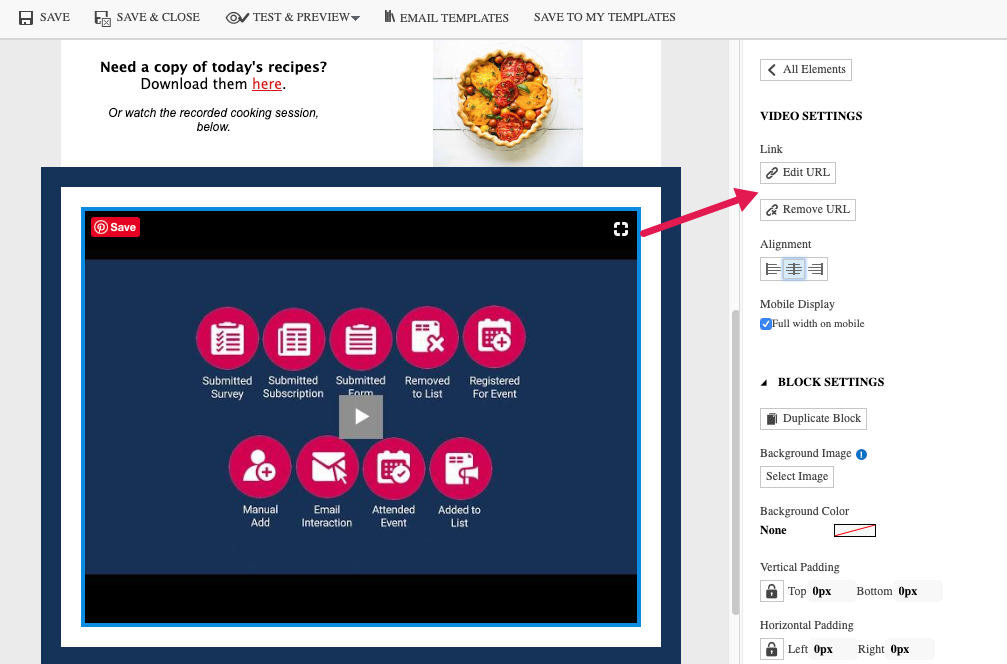The image size is (1007, 664).
Task: Click the Removed to List icon
Action: click(428, 338)
